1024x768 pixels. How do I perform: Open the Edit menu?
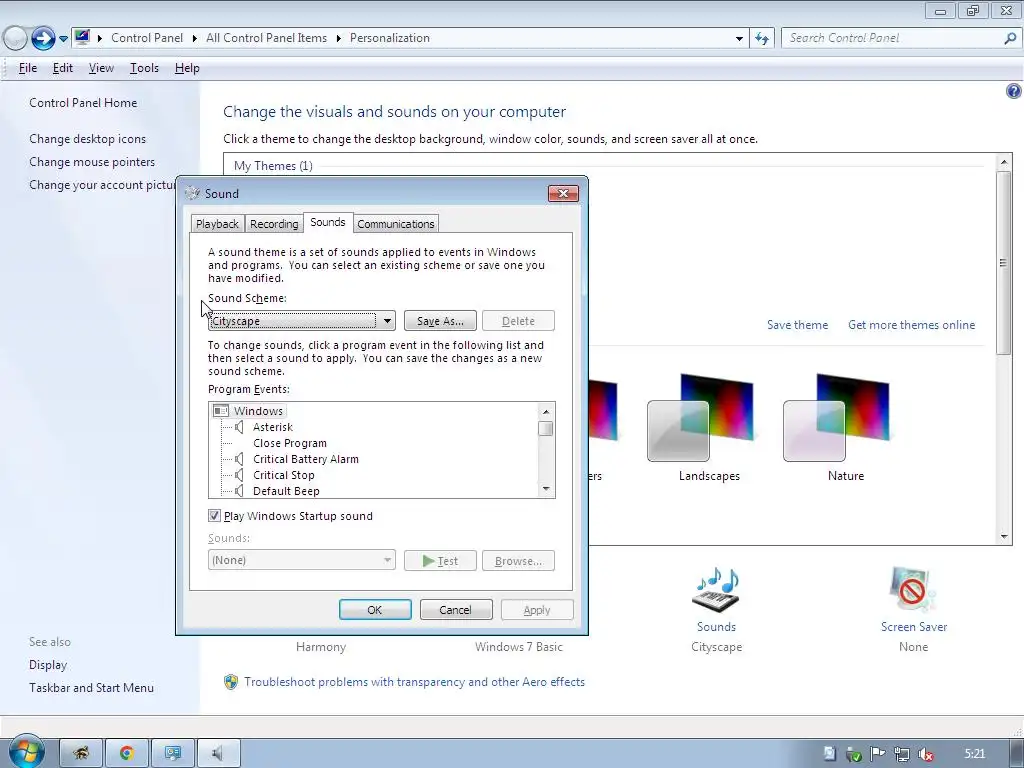click(63, 68)
